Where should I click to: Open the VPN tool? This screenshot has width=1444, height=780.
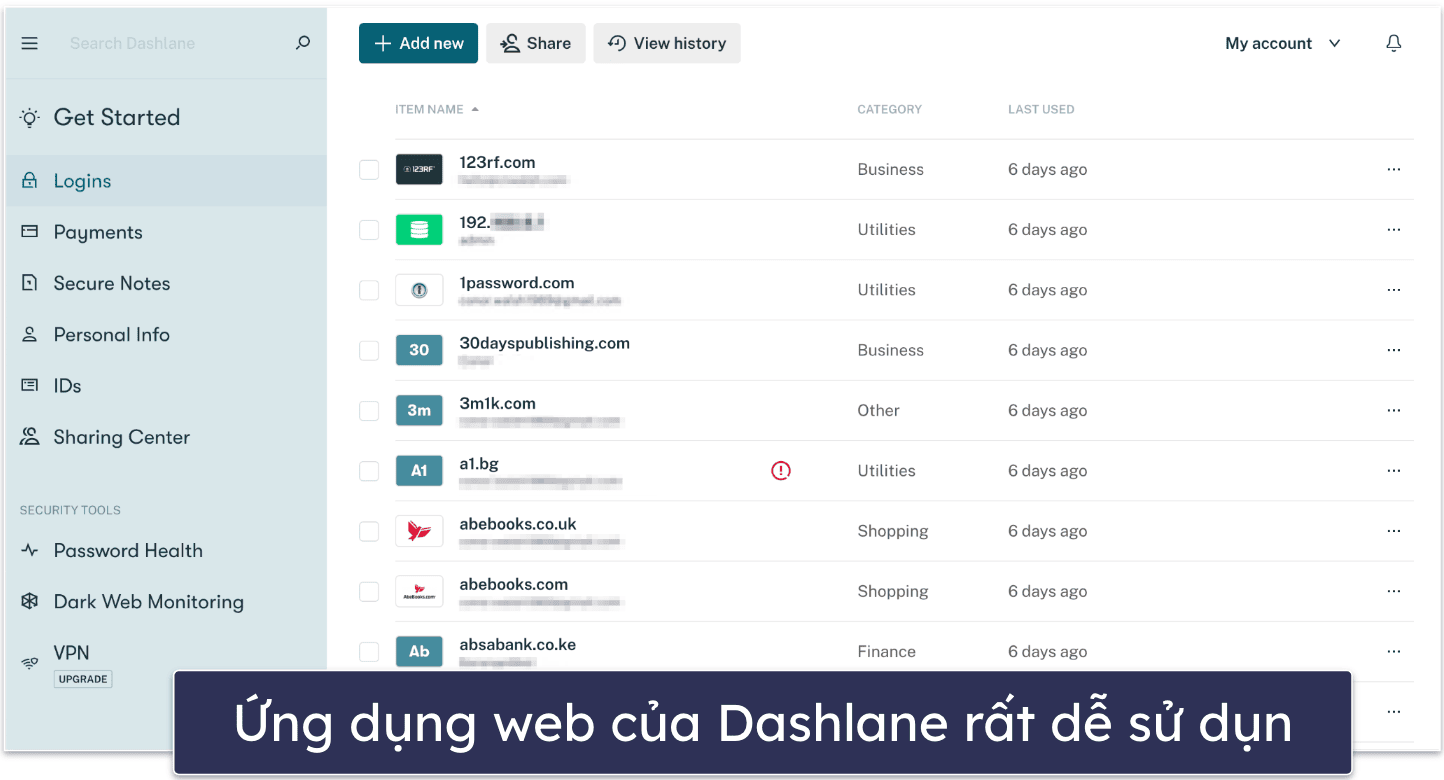click(x=71, y=653)
